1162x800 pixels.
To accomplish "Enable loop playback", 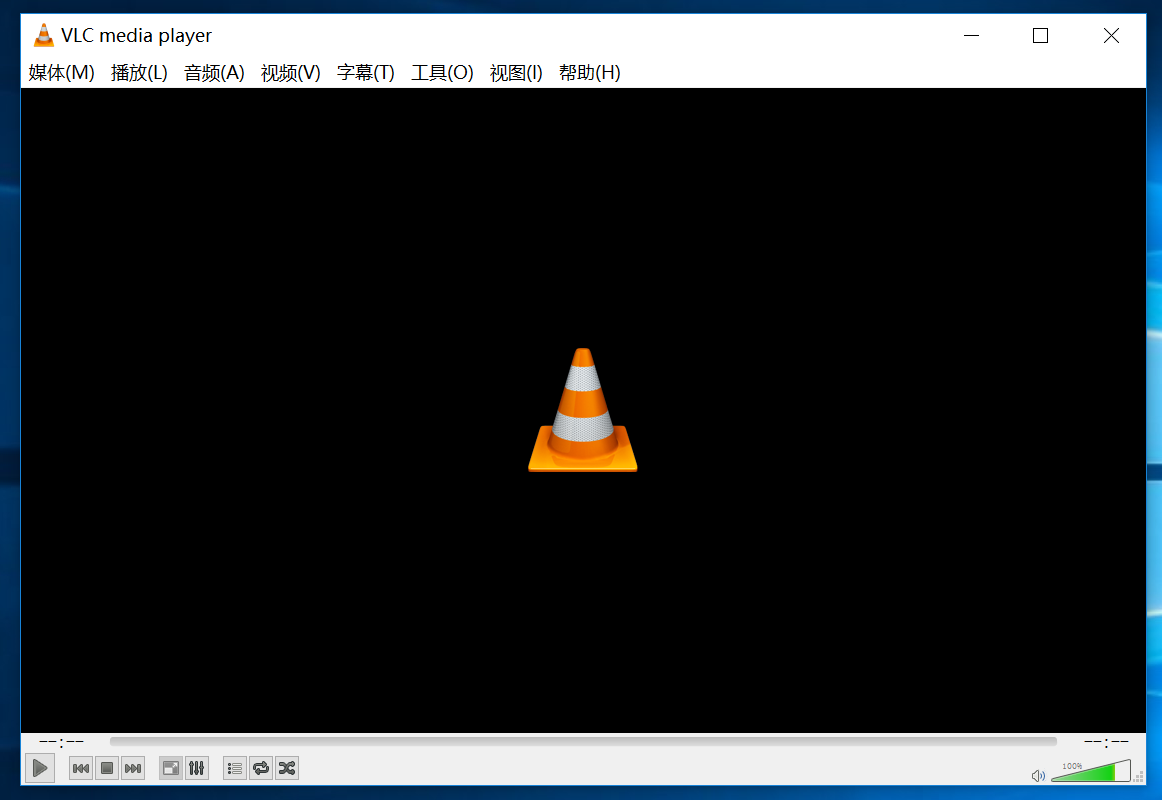I will 261,768.
